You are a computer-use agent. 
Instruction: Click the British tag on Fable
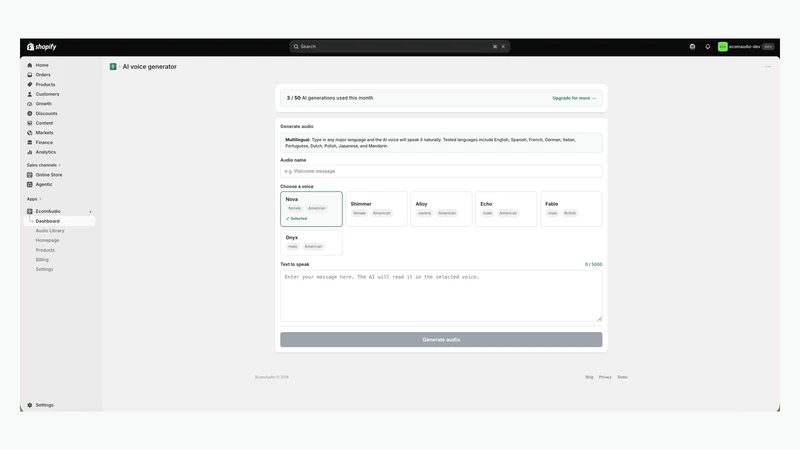tap(570, 213)
